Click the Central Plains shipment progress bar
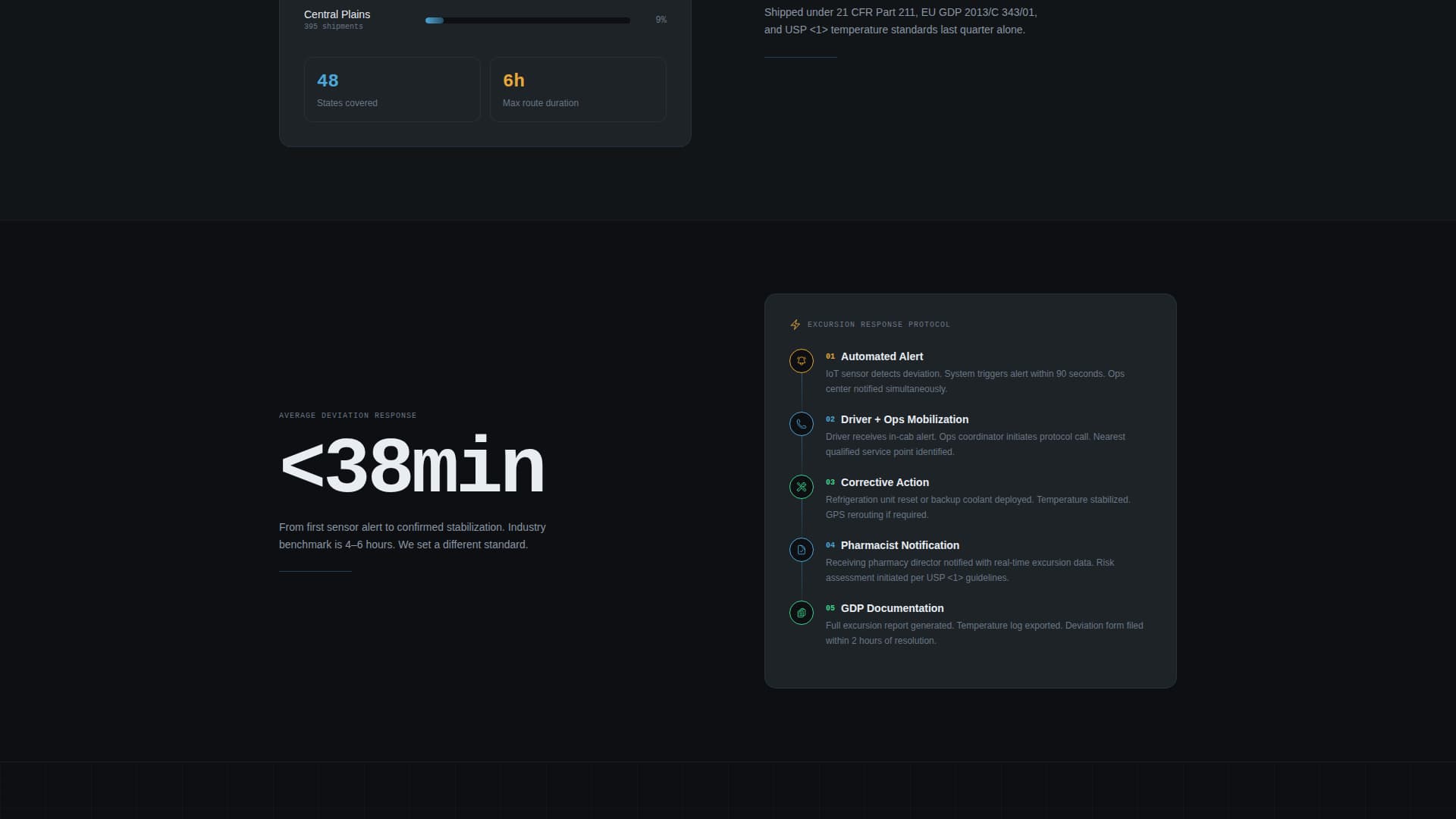Image resolution: width=1456 pixels, height=819 pixels. [x=527, y=20]
